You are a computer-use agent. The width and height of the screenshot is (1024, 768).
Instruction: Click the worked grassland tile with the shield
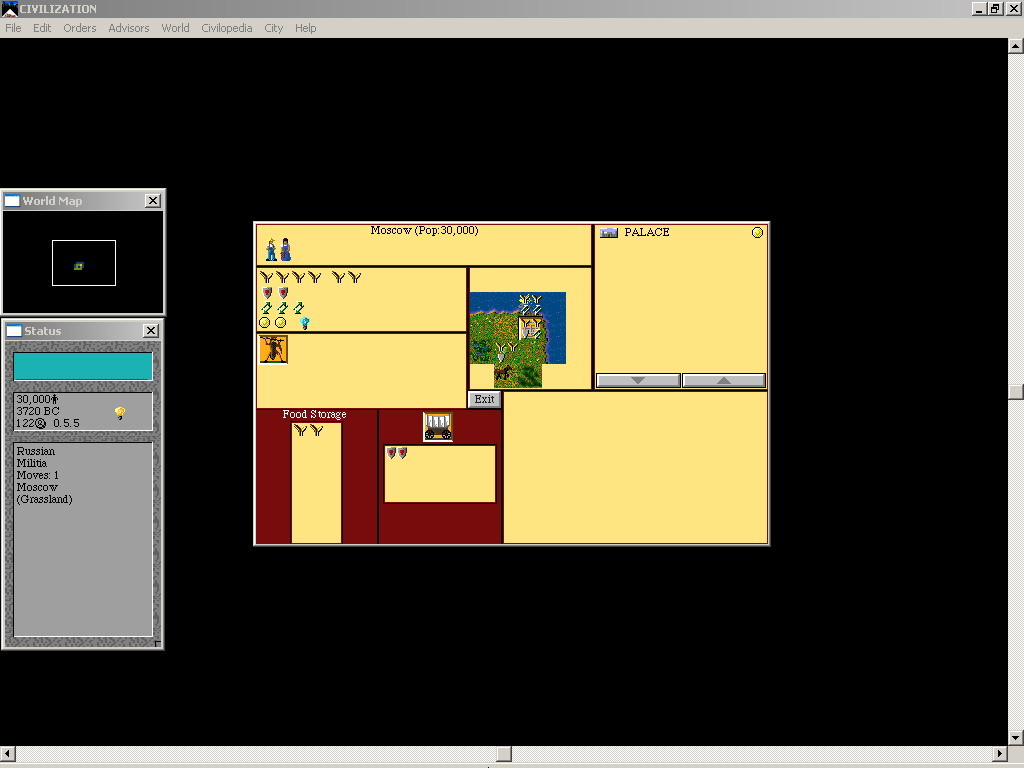(505, 351)
